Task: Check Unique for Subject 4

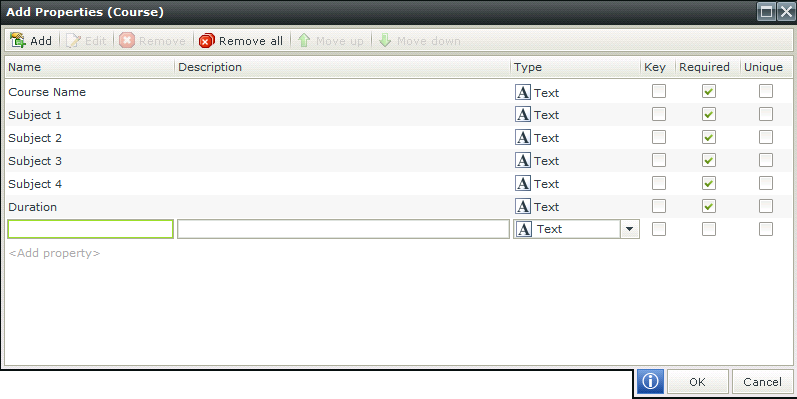Action: pos(766,183)
